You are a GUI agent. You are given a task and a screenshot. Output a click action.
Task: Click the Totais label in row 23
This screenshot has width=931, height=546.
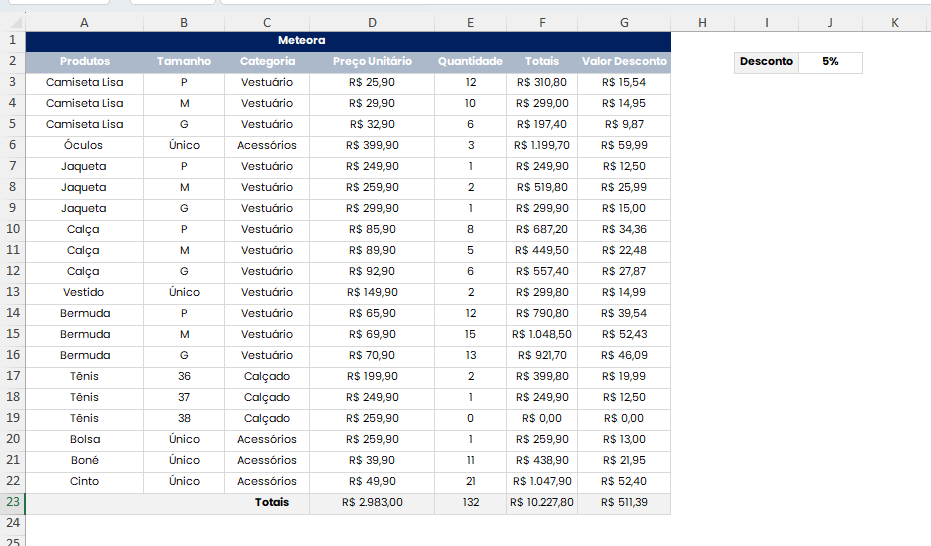point(272,503)
